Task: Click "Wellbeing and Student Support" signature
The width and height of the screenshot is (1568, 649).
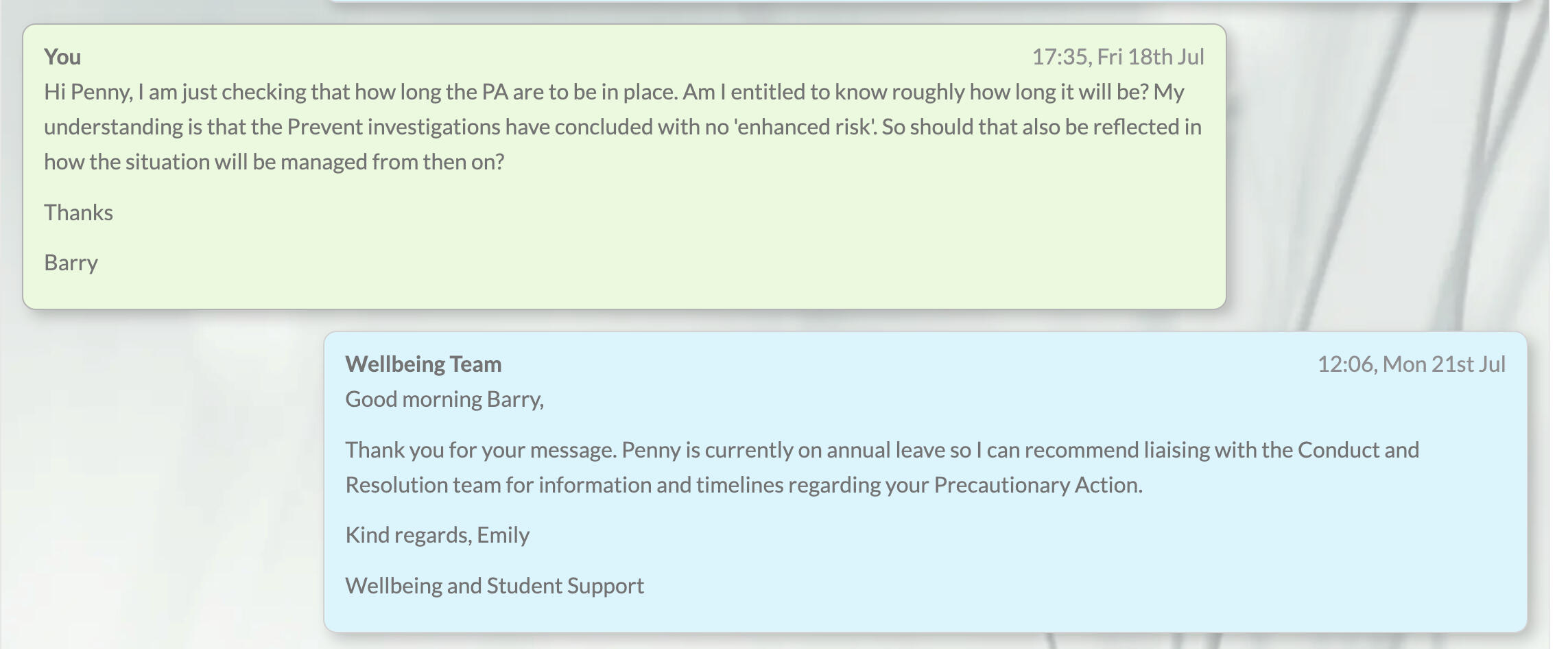Action: click(x=494, y=586)
